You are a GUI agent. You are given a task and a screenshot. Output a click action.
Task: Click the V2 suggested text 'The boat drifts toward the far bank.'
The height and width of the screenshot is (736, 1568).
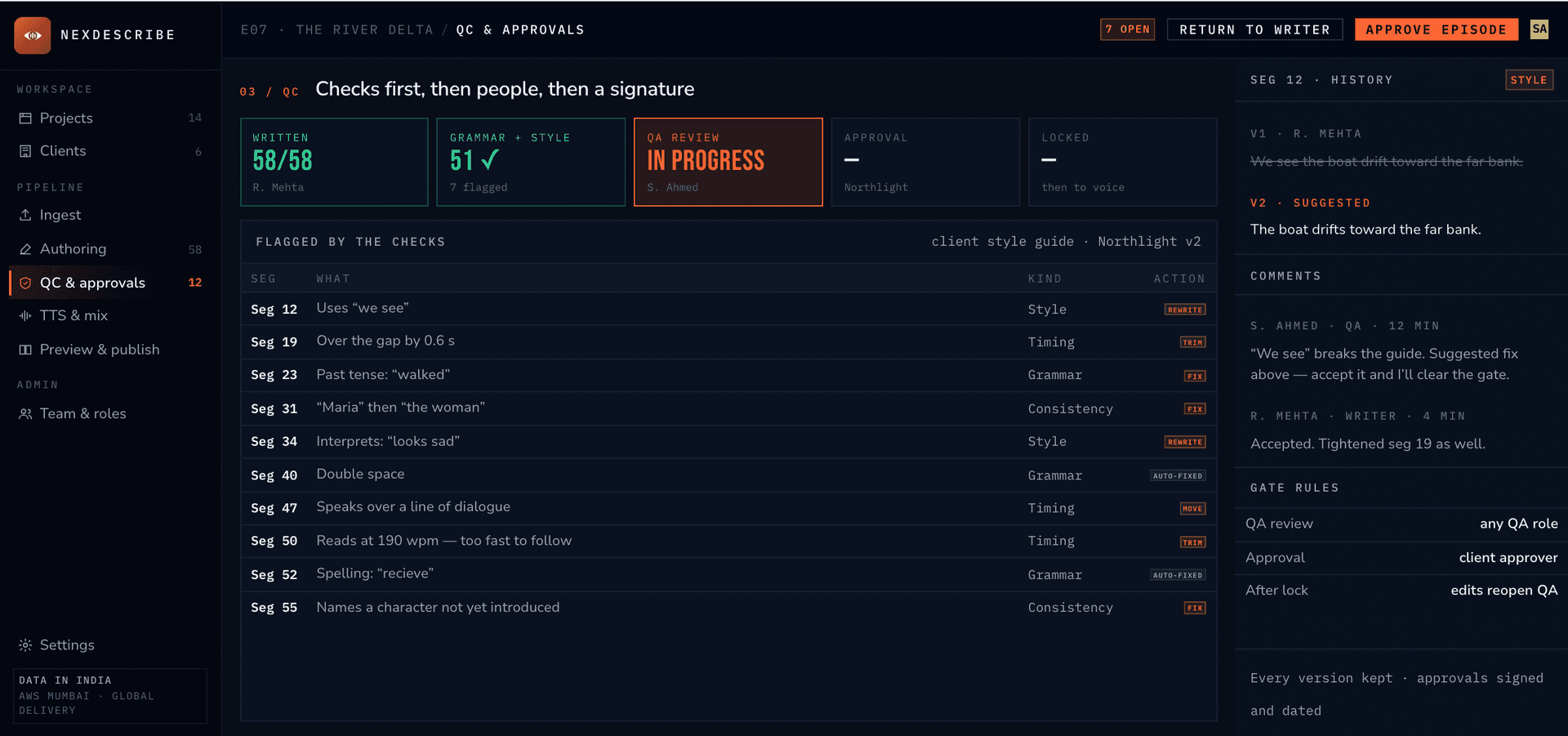(1365, 230)
